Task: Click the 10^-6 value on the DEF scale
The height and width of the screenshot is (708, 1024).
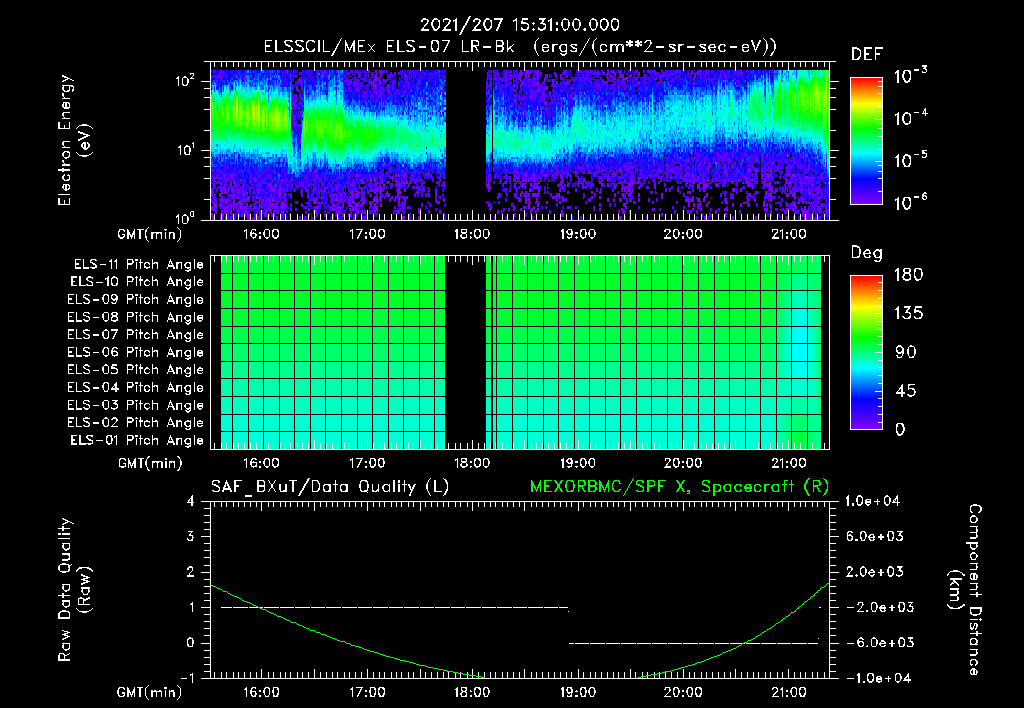Action: pos(910,202)
